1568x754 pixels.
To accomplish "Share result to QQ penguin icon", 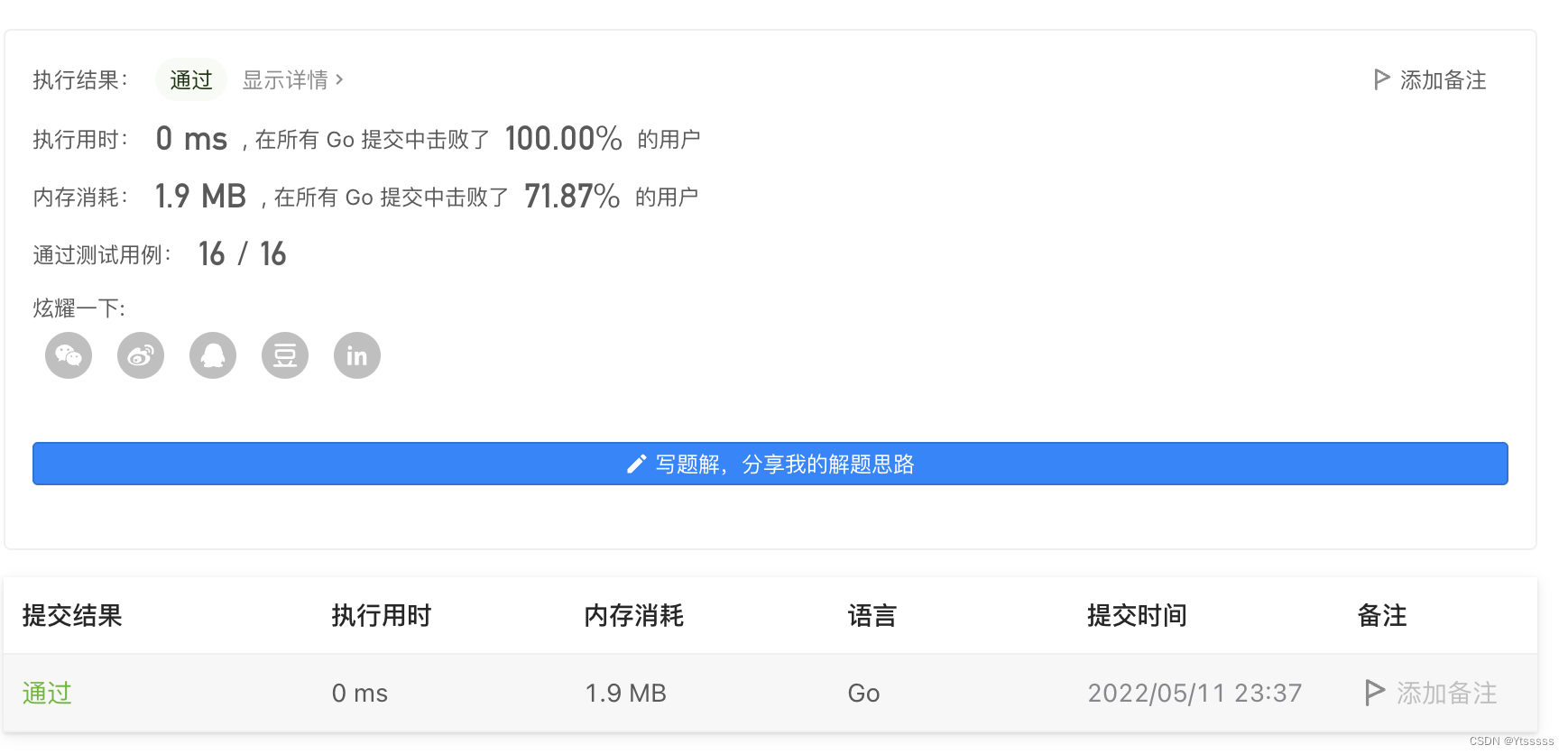I will 213,355.
